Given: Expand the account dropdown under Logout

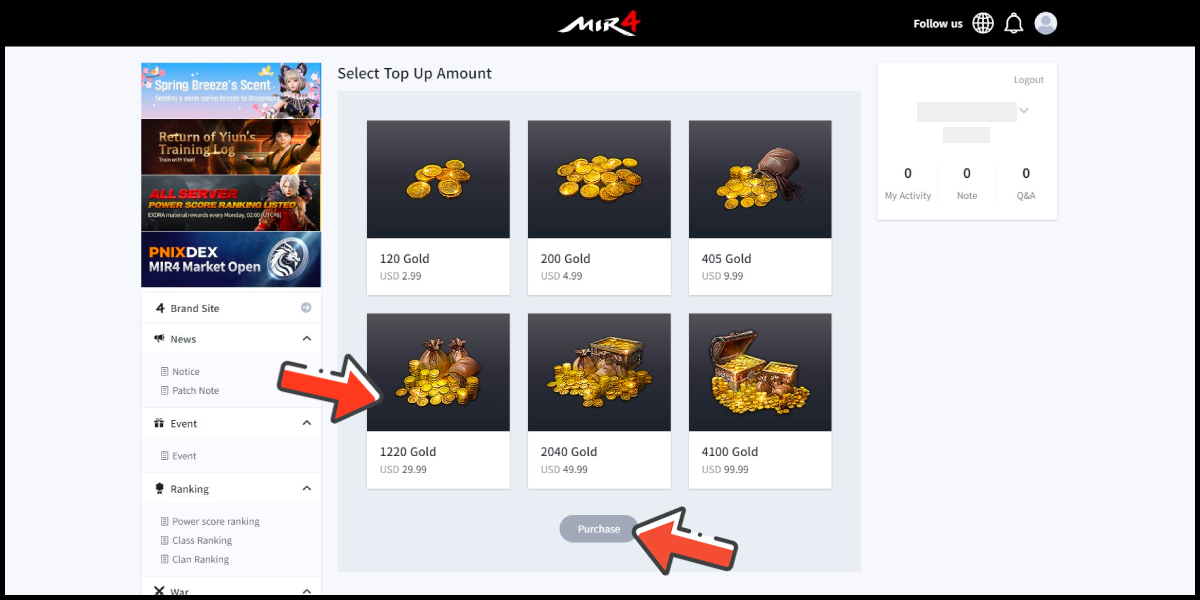Looking at the screenshot, I should pyautogui.click(x=1024, y=111).
